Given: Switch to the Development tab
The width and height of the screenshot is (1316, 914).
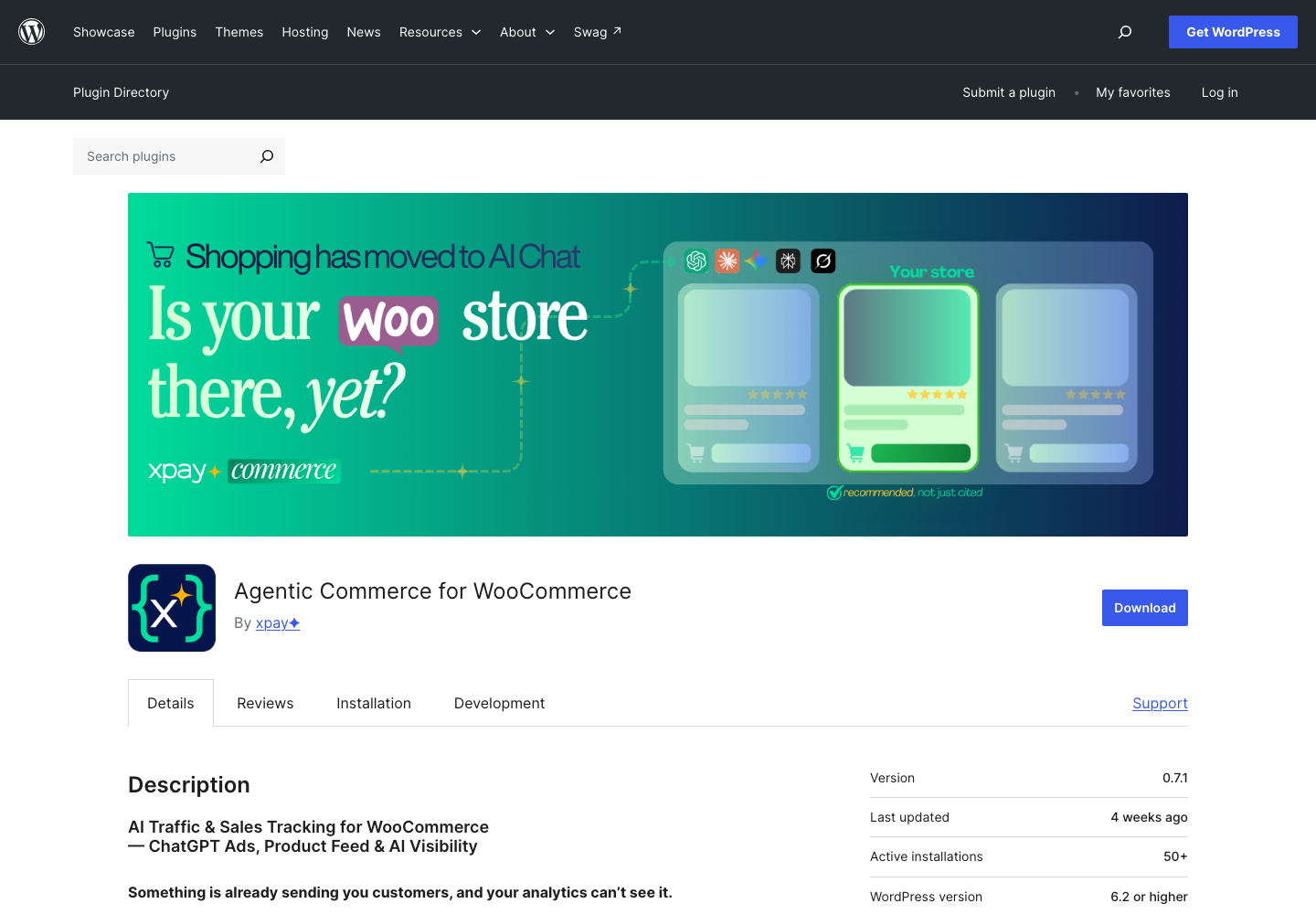Looking at the screenshot, I should [499, 703].
